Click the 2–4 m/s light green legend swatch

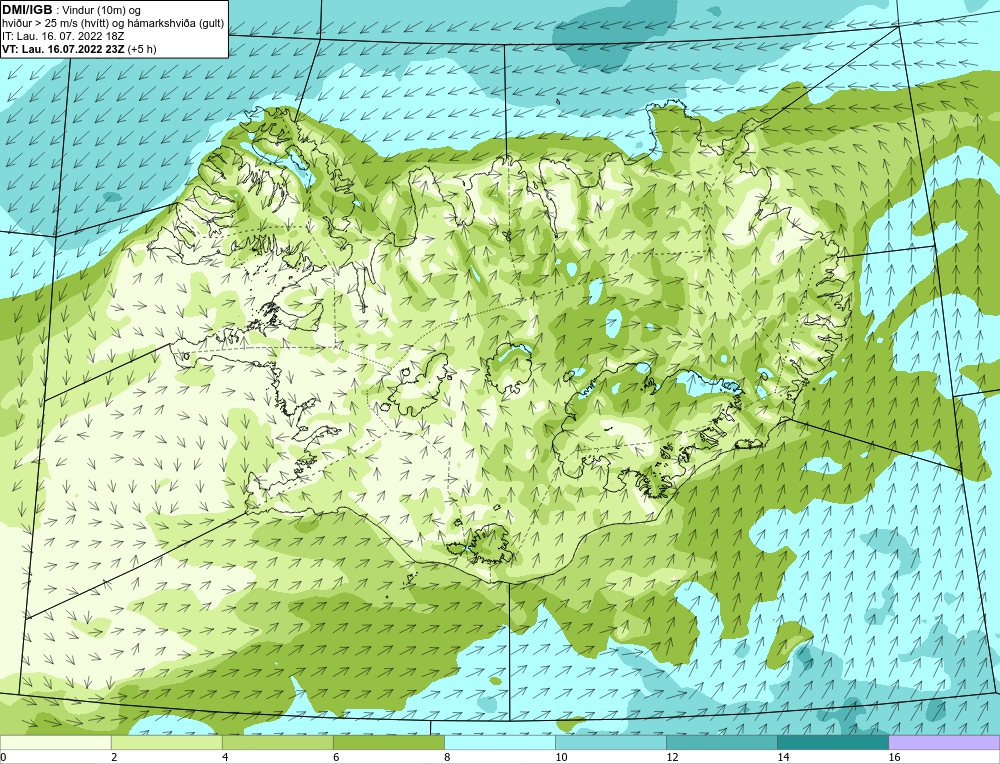(x=166, y=742)
